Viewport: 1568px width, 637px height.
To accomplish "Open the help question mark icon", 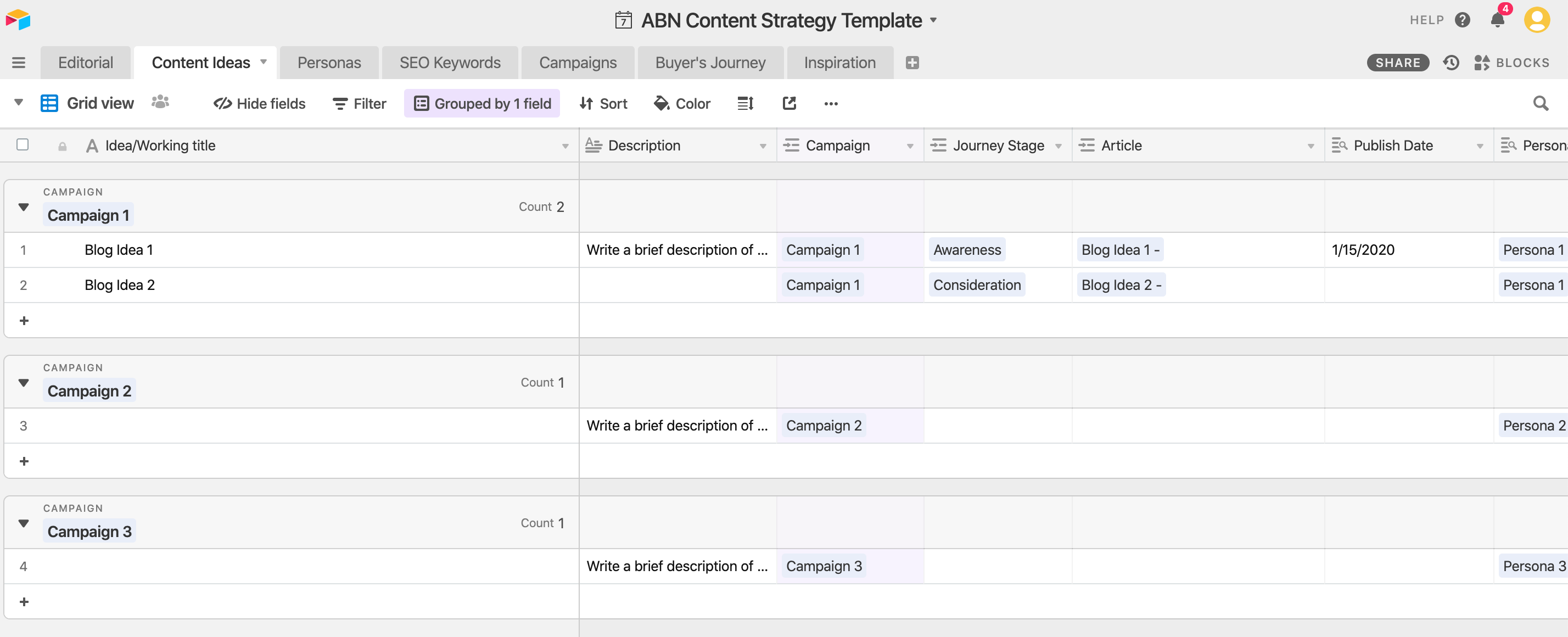I will click(1462, 20).
